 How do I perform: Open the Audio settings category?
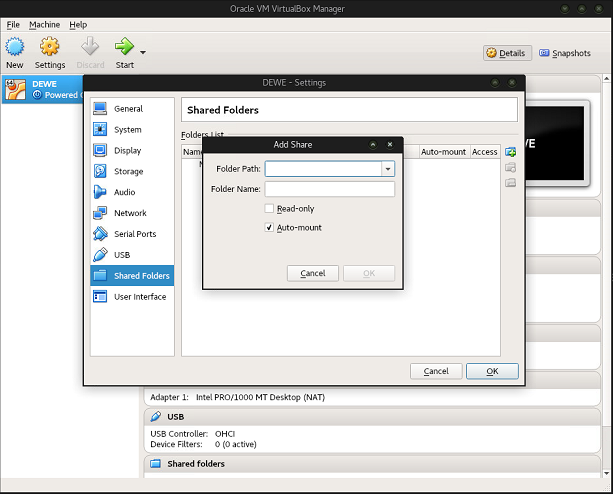tap(132, 192)
